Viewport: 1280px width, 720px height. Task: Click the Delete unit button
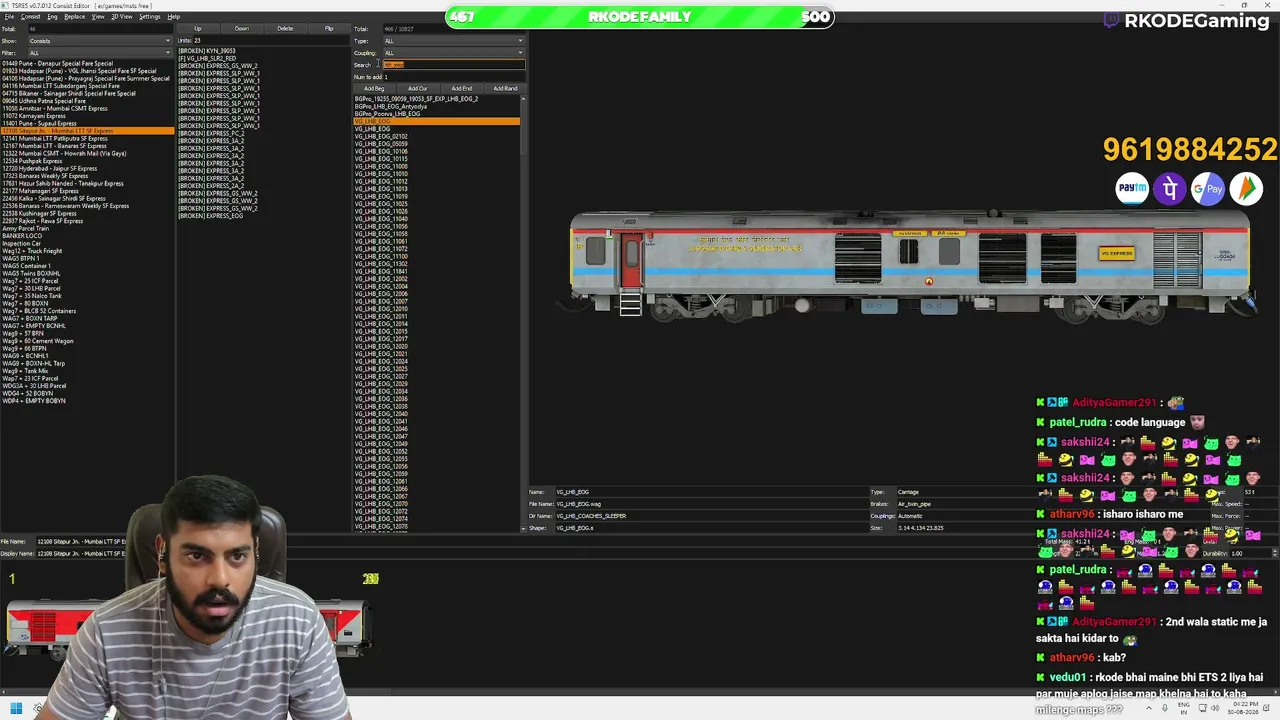click(285, 29)
